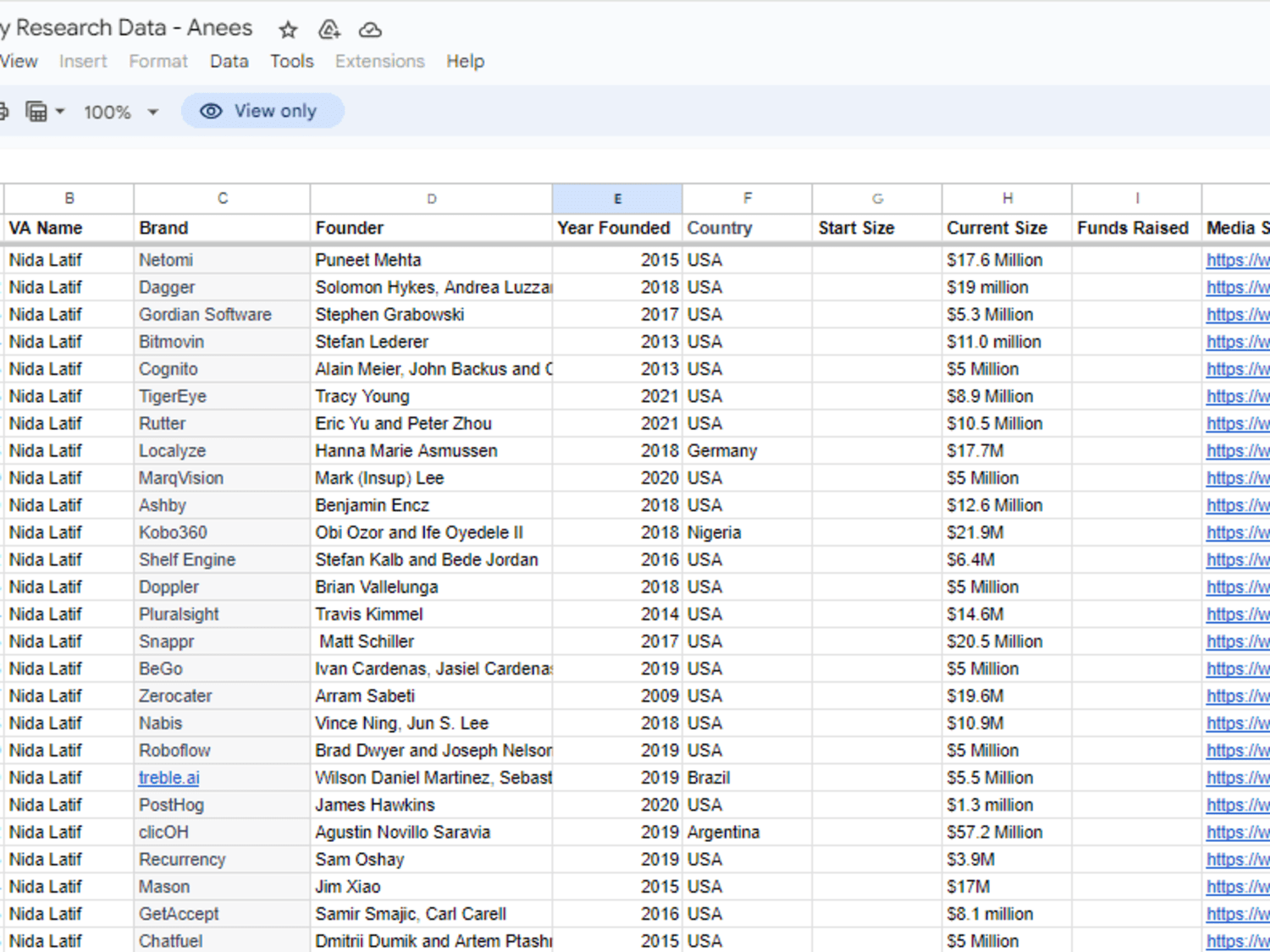
Task: Open the media link in the Dagger row
Action: [x=1238, y=287]
